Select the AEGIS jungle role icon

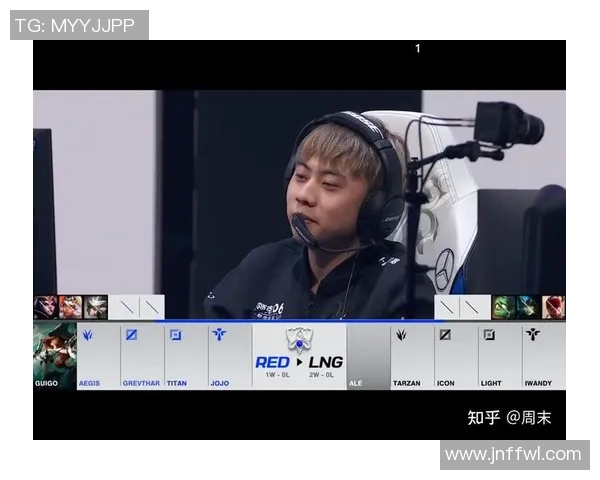88,335
